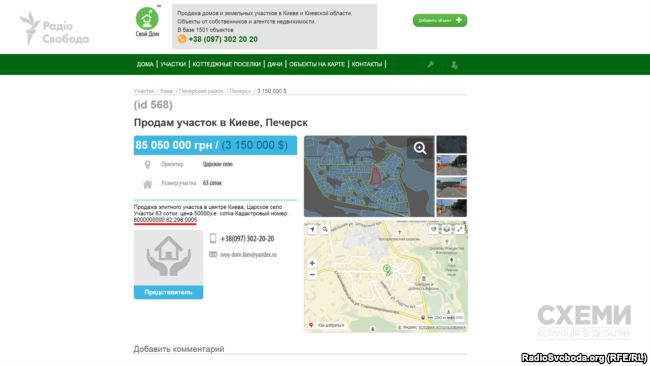Click the underlined cadastral number 8000000000:82:298:0005
This screenshot has height=366, width=650.
(x=165, y=220)
